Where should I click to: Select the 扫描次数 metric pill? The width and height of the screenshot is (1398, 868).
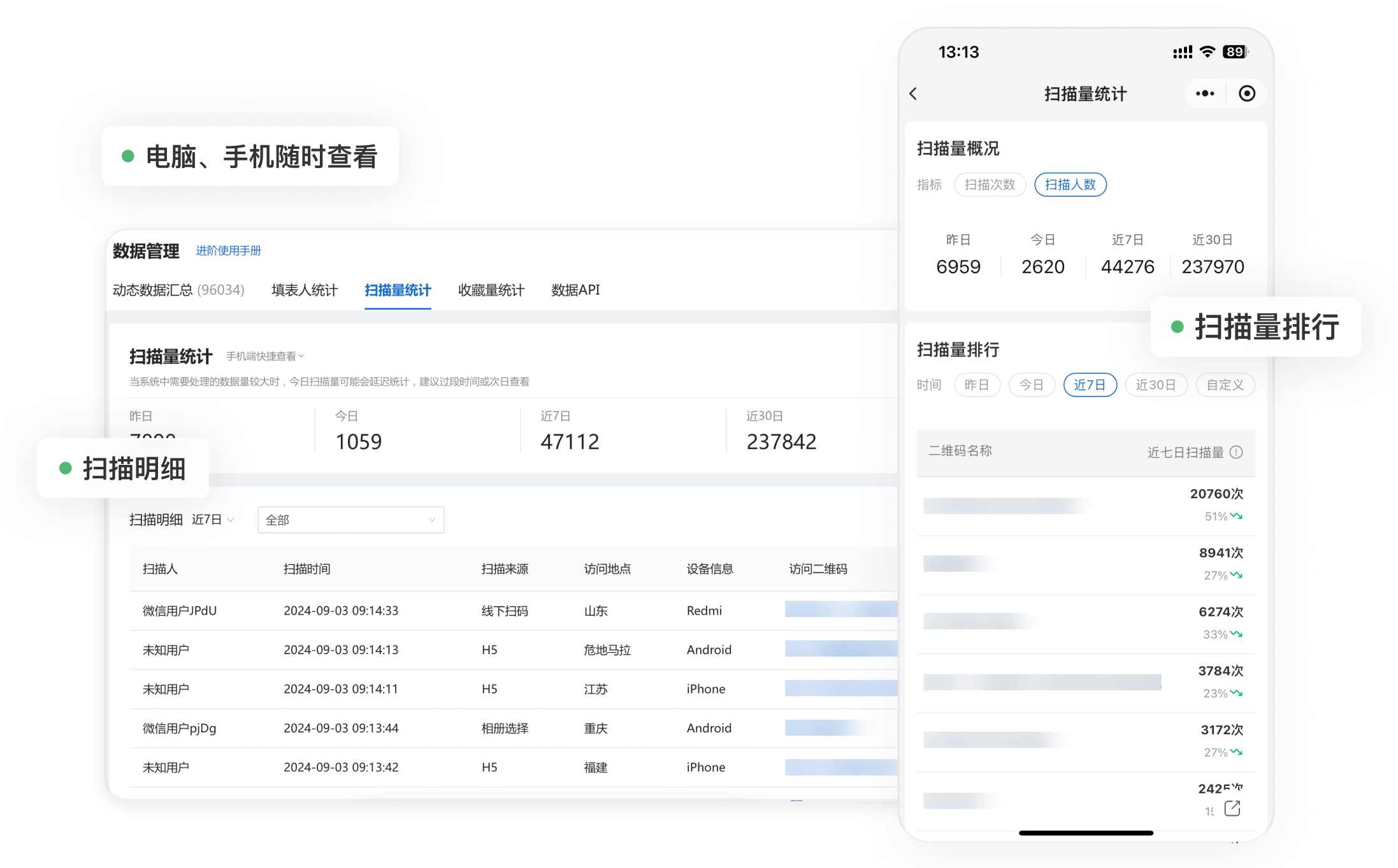click(x=989, y=185)
